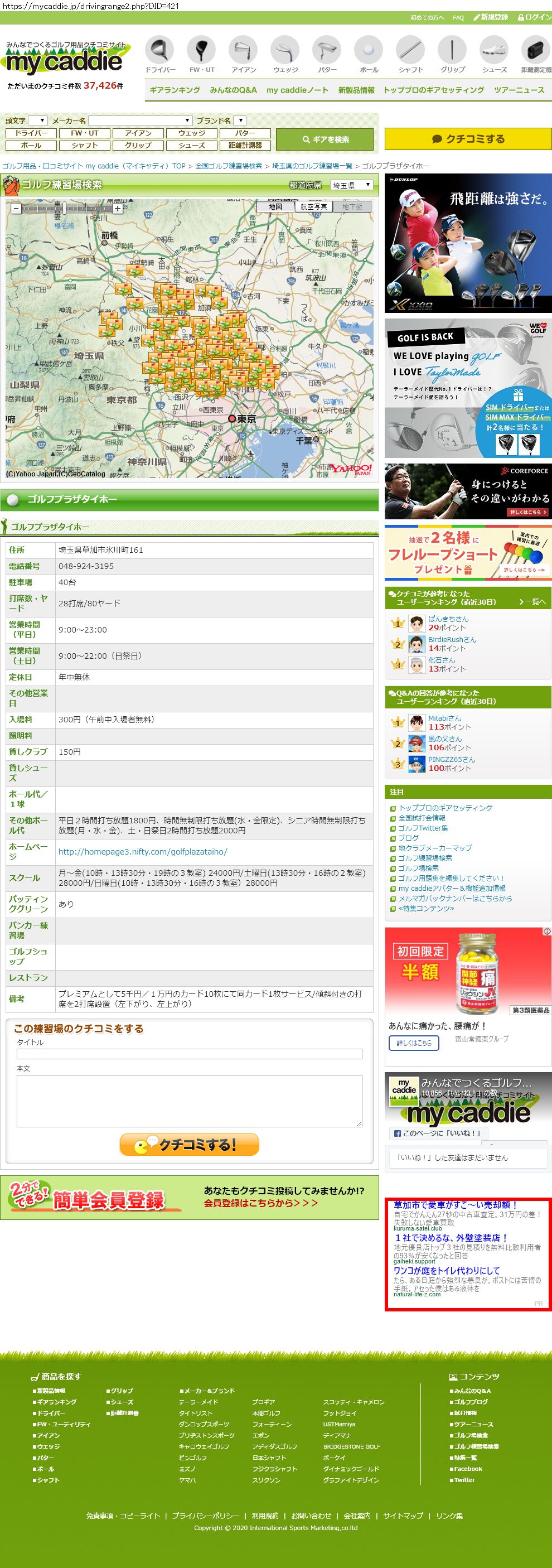Choose the ボール icon in header
The image size is (552, 1568).
[x=369, y=55]
